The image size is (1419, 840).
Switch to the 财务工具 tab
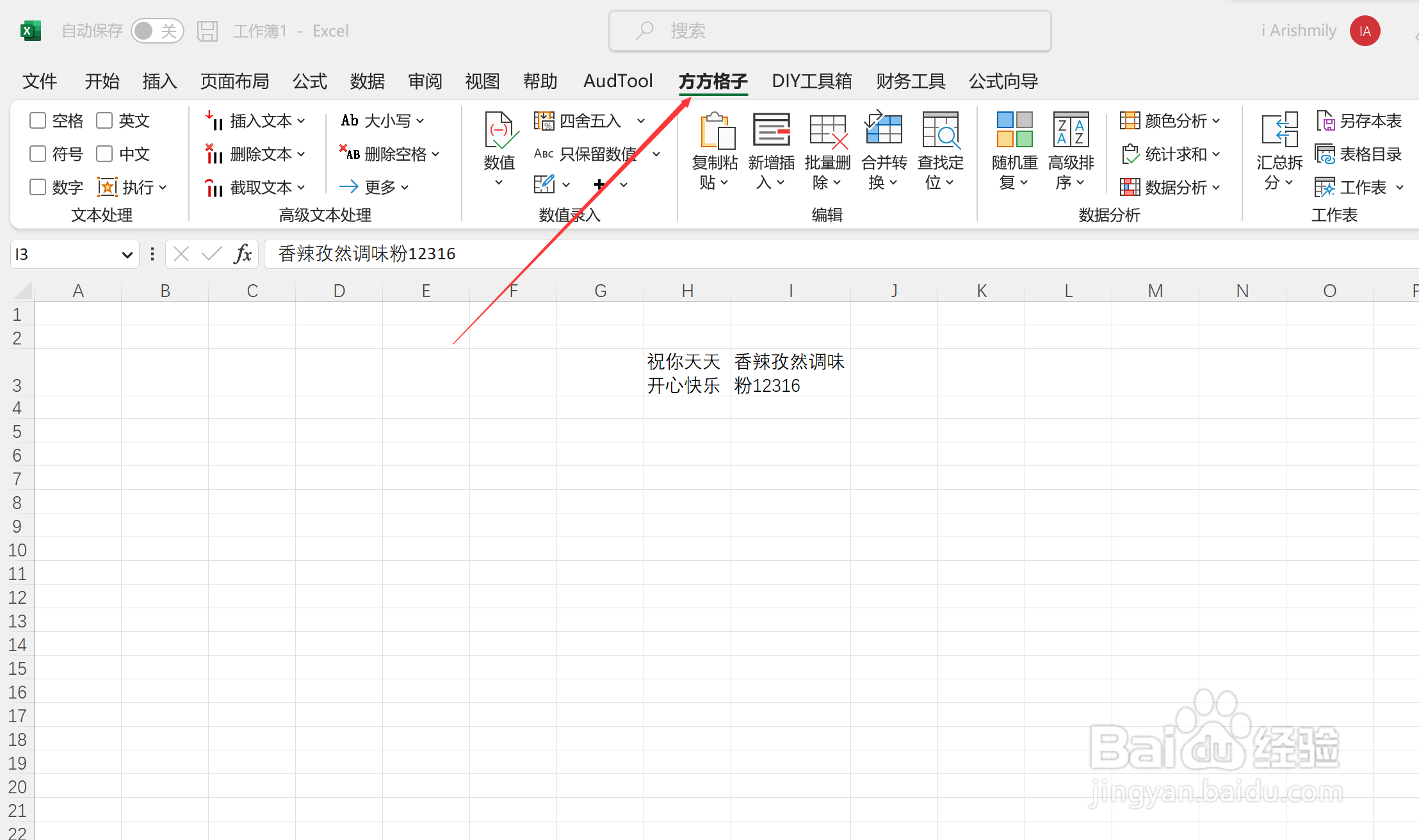point(911,81)
